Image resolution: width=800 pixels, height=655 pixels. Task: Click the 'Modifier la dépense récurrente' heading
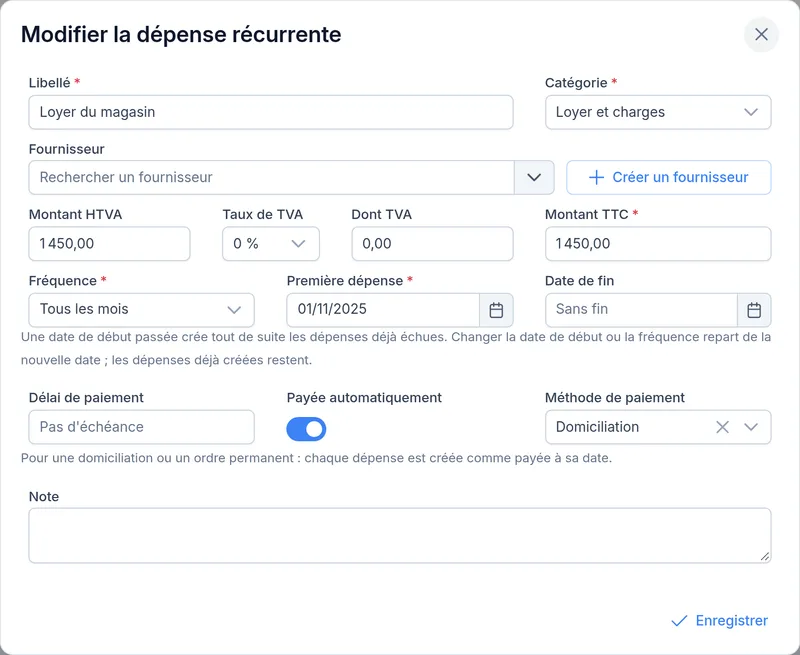point(181,35)
